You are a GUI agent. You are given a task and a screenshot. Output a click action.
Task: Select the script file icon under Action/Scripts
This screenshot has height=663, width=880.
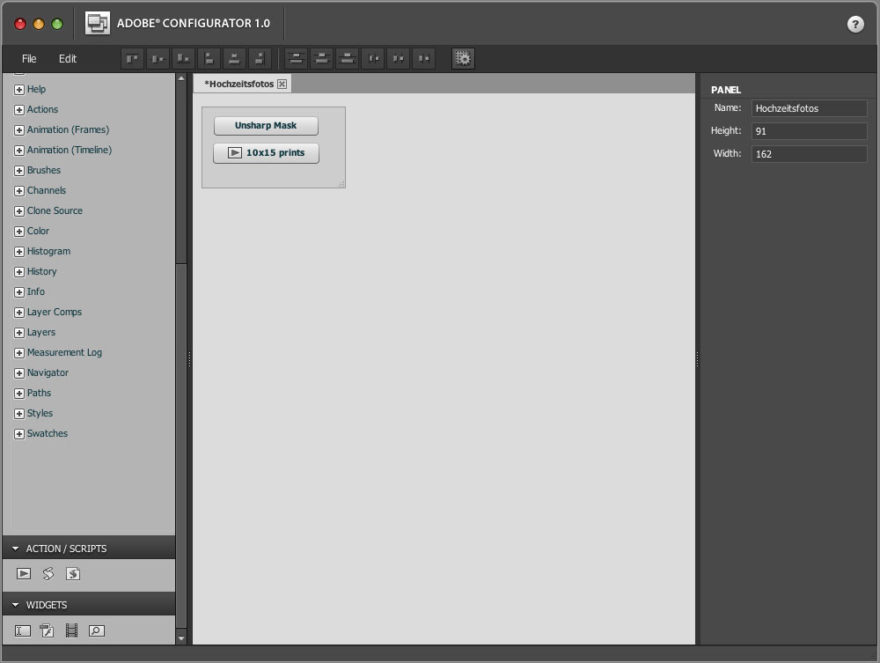point(73,573)
